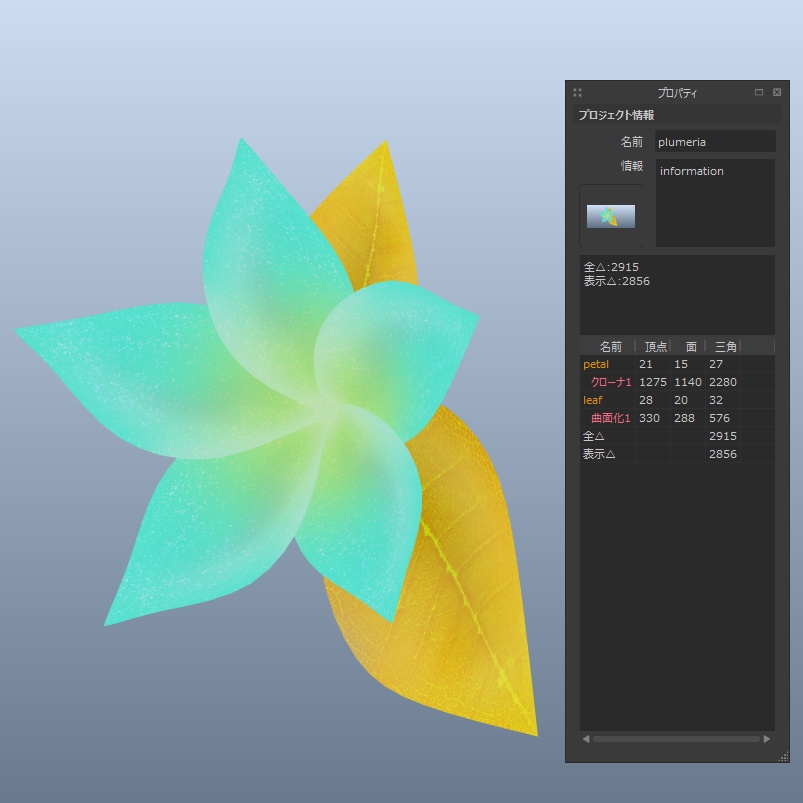Viewport: 803px width, 803px height.
Task: Click the 頂点 column header
Action: [x=655, y=346]
